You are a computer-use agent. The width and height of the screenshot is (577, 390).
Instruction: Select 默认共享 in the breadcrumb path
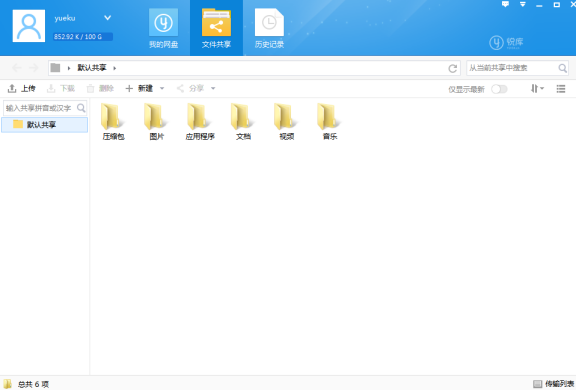click(92, 68)
